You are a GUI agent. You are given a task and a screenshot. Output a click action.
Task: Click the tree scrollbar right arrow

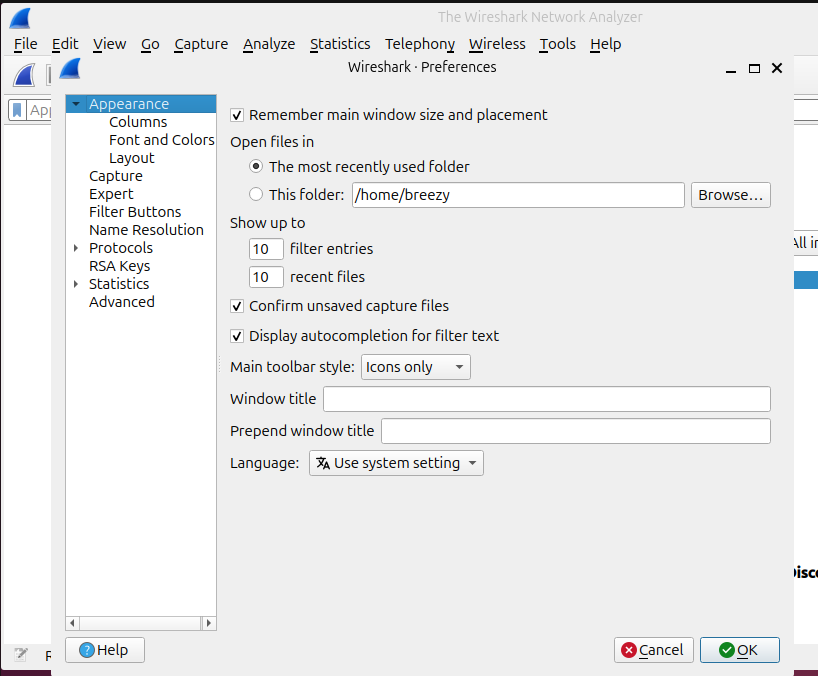209,623
